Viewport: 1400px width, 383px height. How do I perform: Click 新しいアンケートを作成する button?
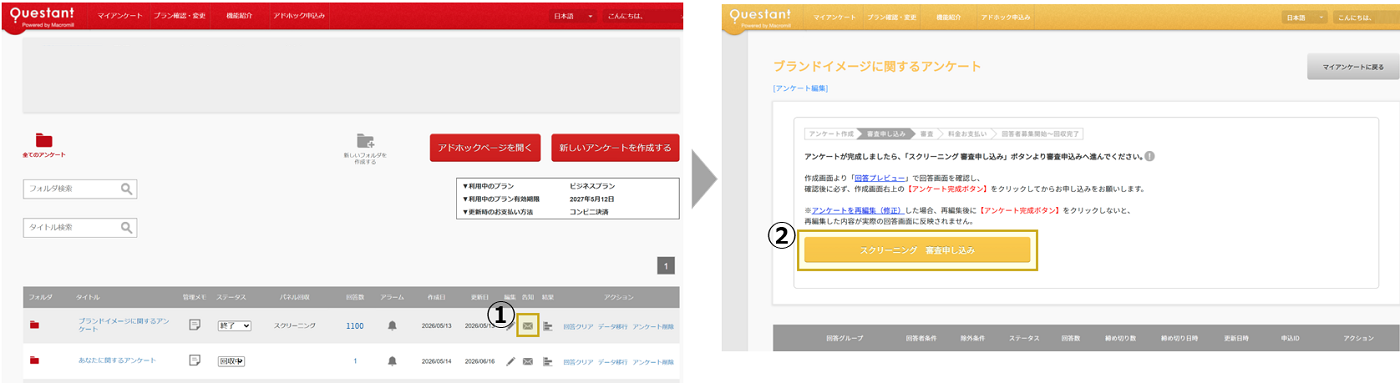615,147
